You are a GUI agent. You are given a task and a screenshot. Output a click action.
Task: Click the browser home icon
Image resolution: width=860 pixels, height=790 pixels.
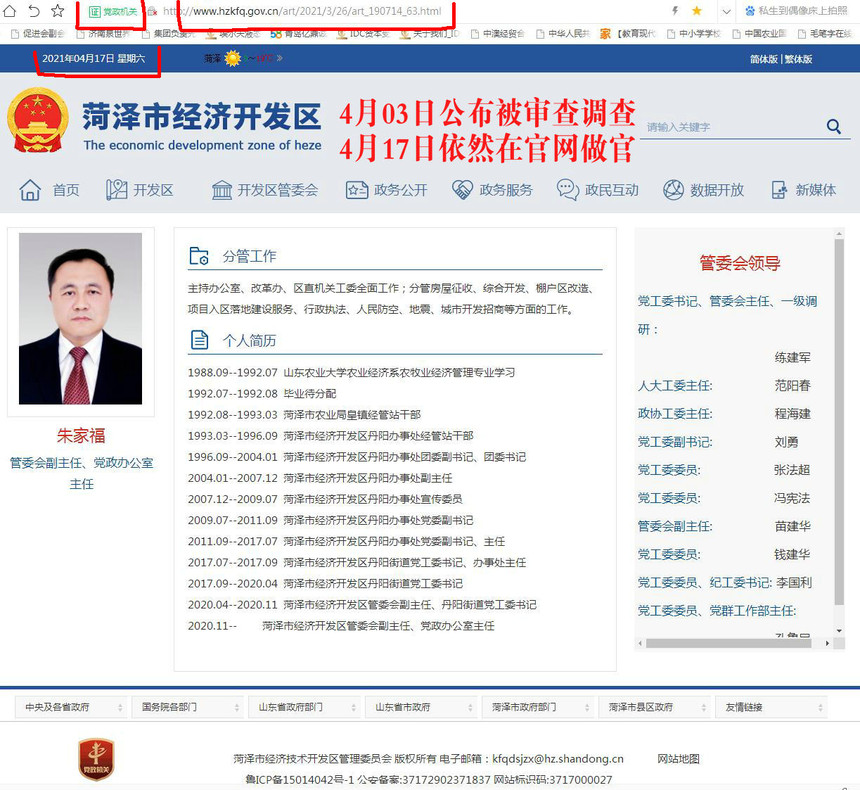(9, 10)
